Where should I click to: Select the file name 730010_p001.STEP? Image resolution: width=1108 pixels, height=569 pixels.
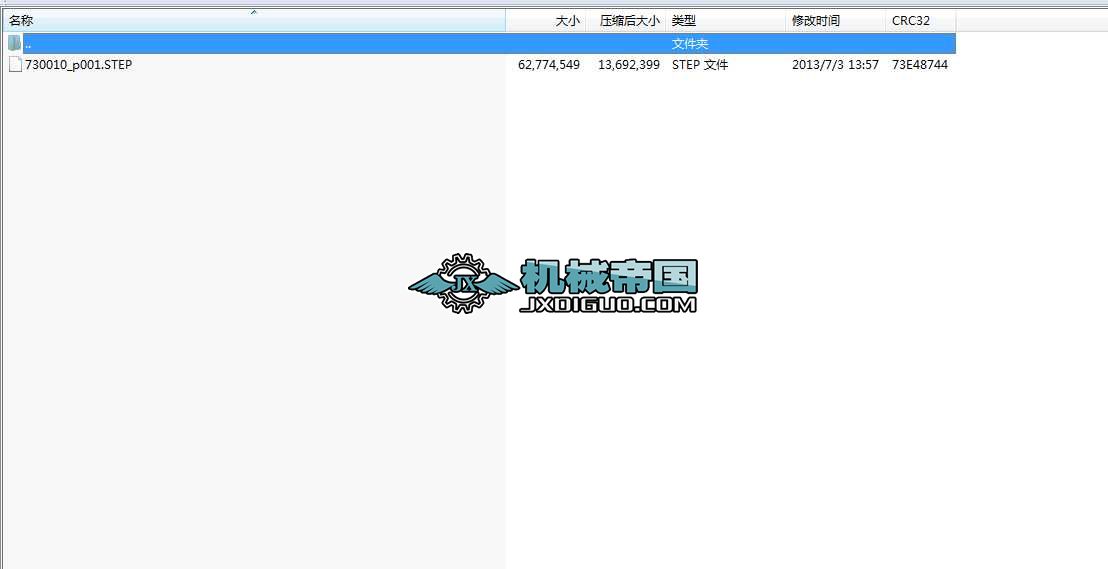(x=78, y=65)
